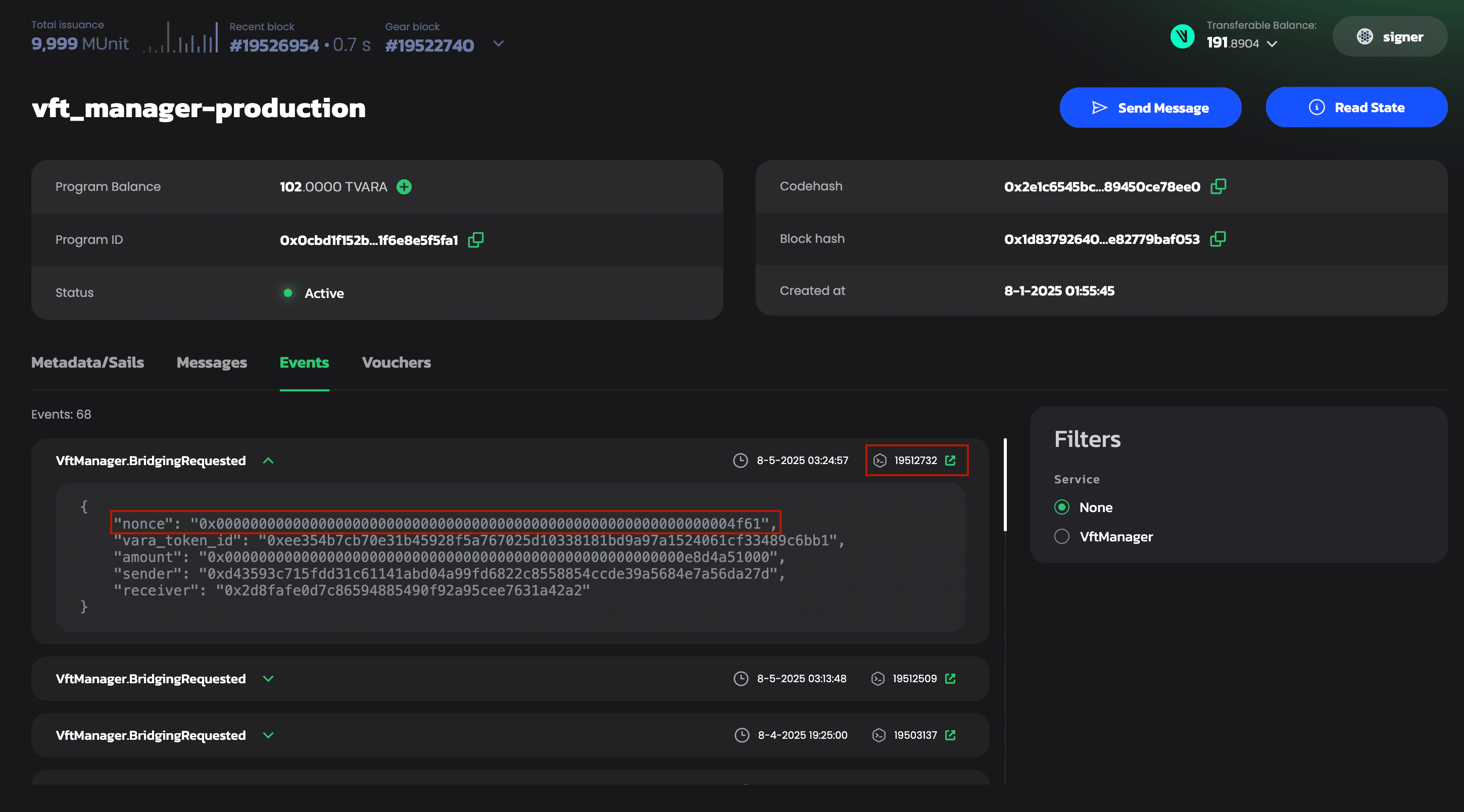Open block 19512509 external link

coord(950,679)
